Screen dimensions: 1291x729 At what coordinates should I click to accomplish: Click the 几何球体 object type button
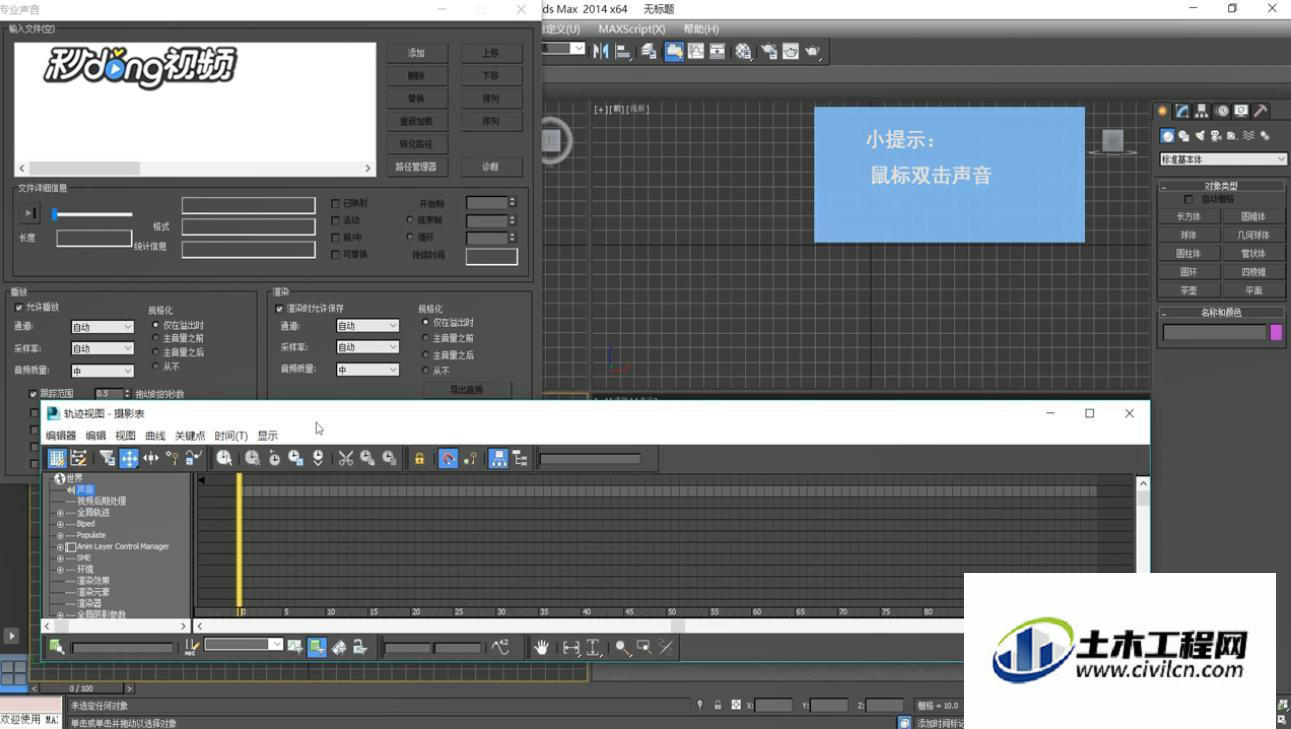pyautogui.click(x=1253, y=235)
